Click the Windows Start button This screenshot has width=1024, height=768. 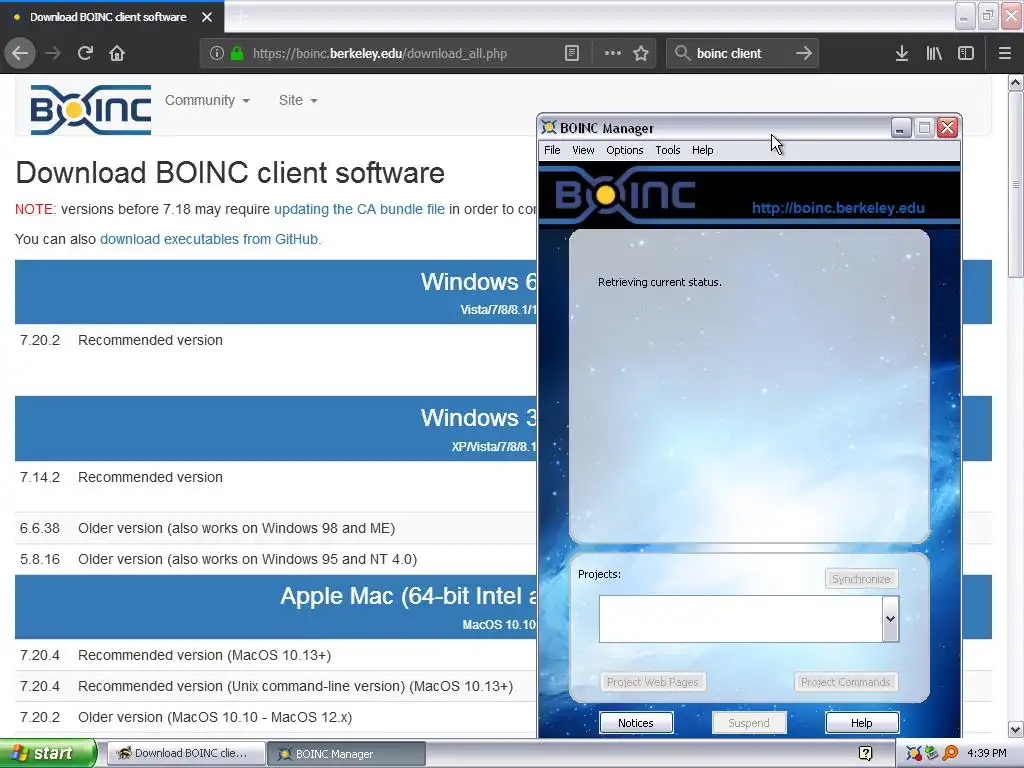coord(48,753)
